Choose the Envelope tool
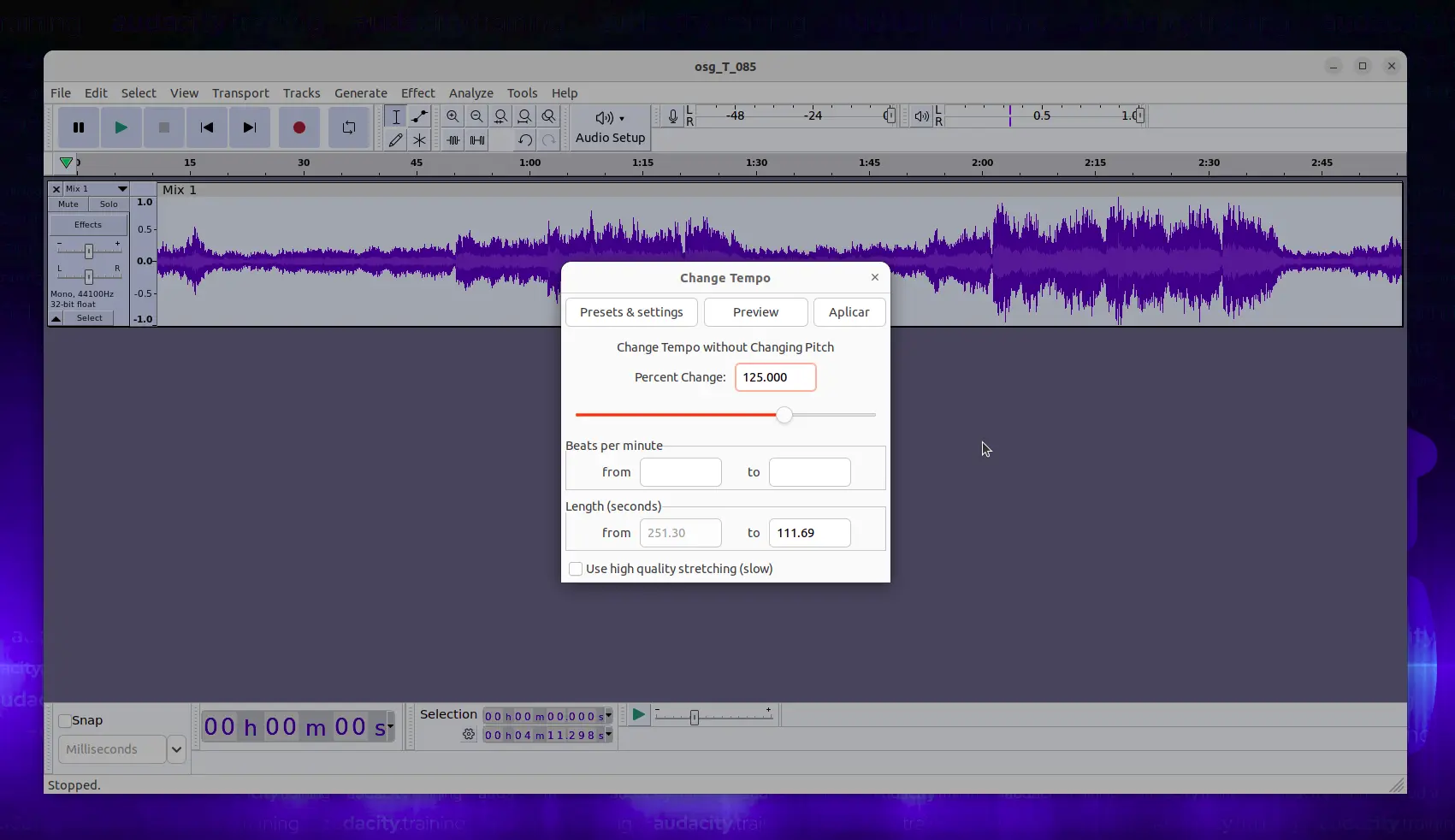 (x=419, y=116)
